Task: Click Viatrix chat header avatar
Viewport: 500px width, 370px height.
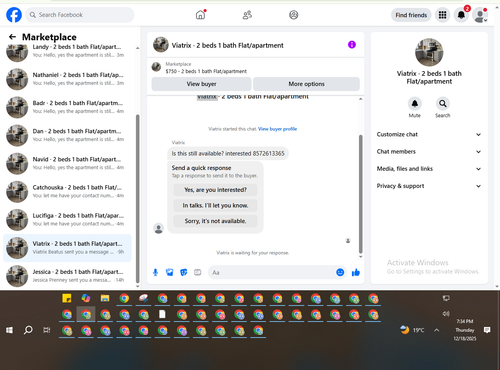Action: pos(161,45)
